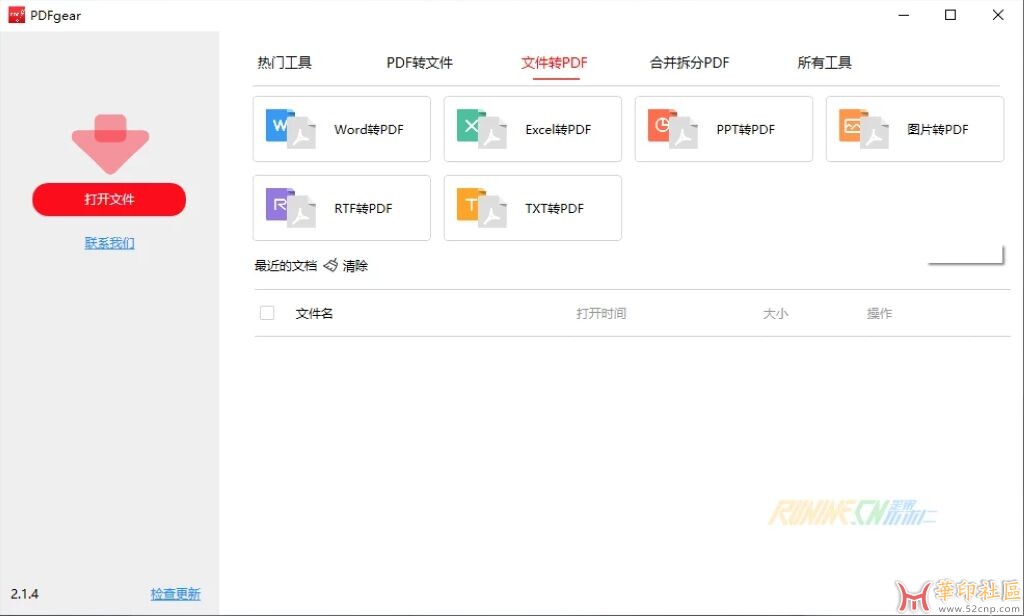Choose the PPT转PDF label
This screenshot has height=616, width=1024.
pos(746,129)
